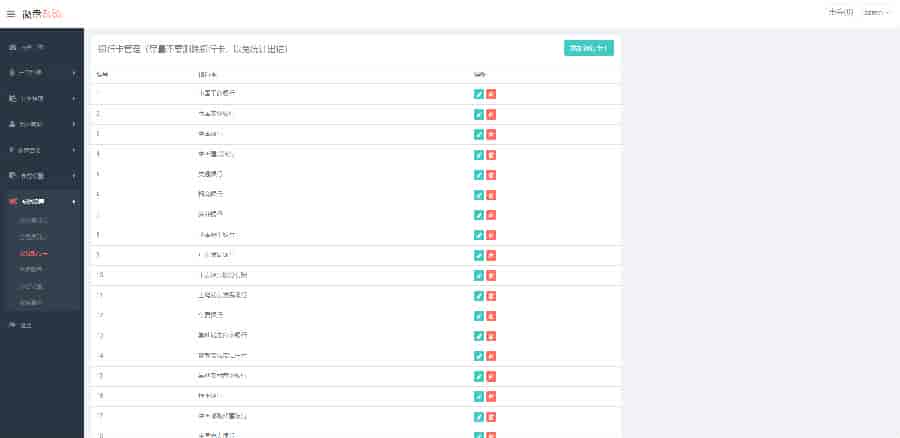
Task: Edit the bank in row 6
Action: 479,195
